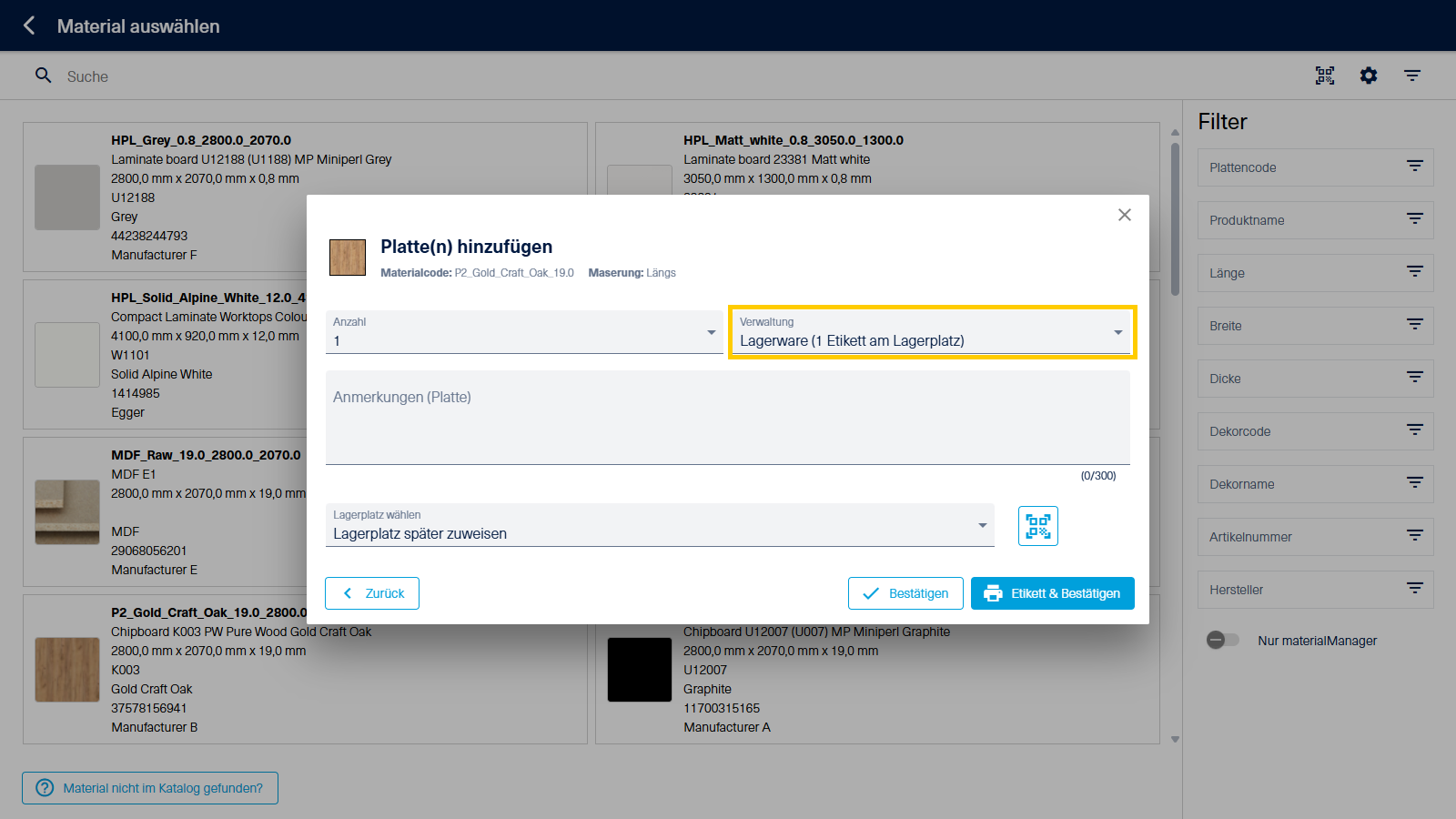
Task: Click the HPL Grey material thumbnail
Action: (x=67, y=197)
